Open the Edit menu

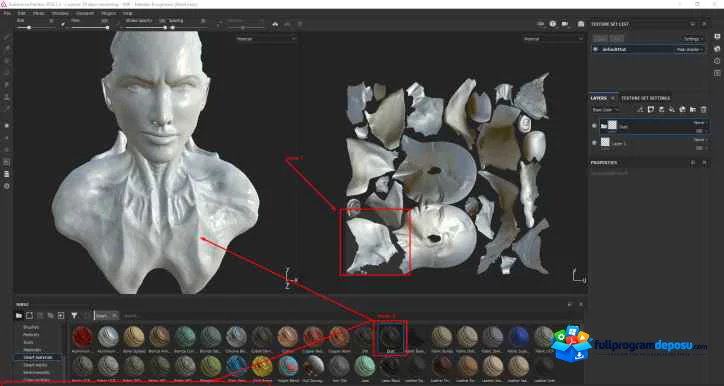[23, 13]
